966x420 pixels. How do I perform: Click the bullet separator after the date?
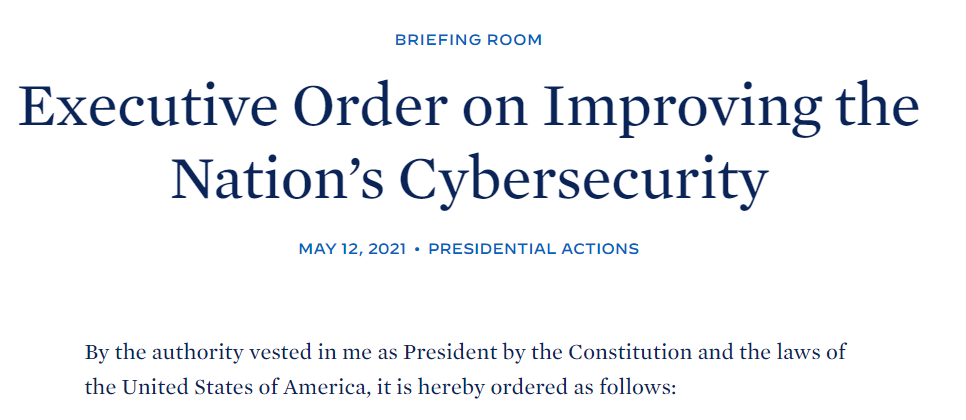tap(417, 248)
